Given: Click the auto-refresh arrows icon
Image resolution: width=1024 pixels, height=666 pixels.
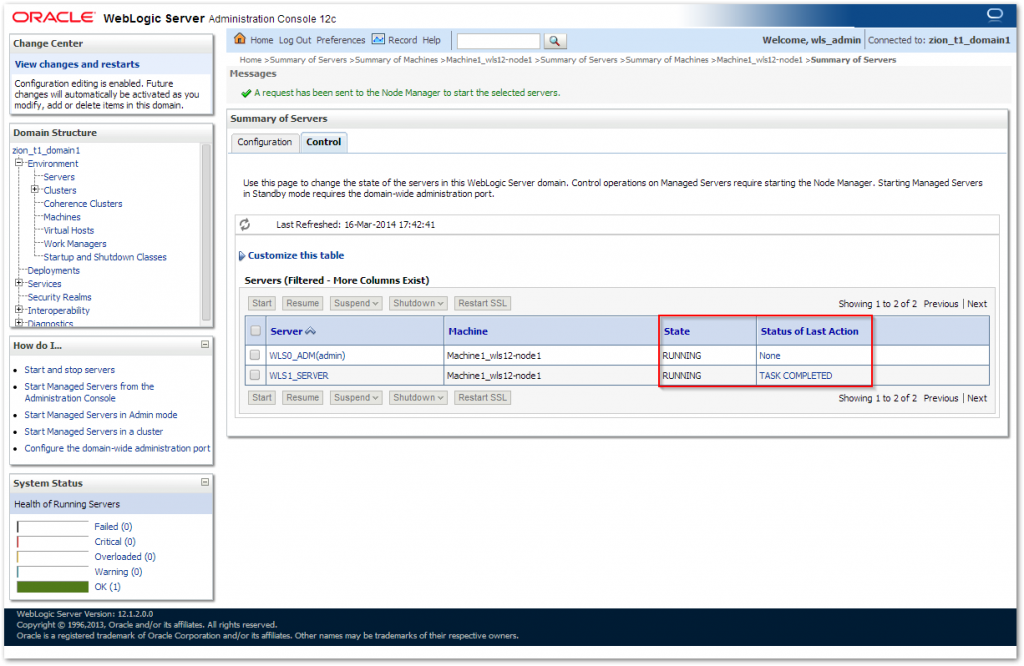Looking at the screenshot, I should pyautogui.click(x=245, y=224).
